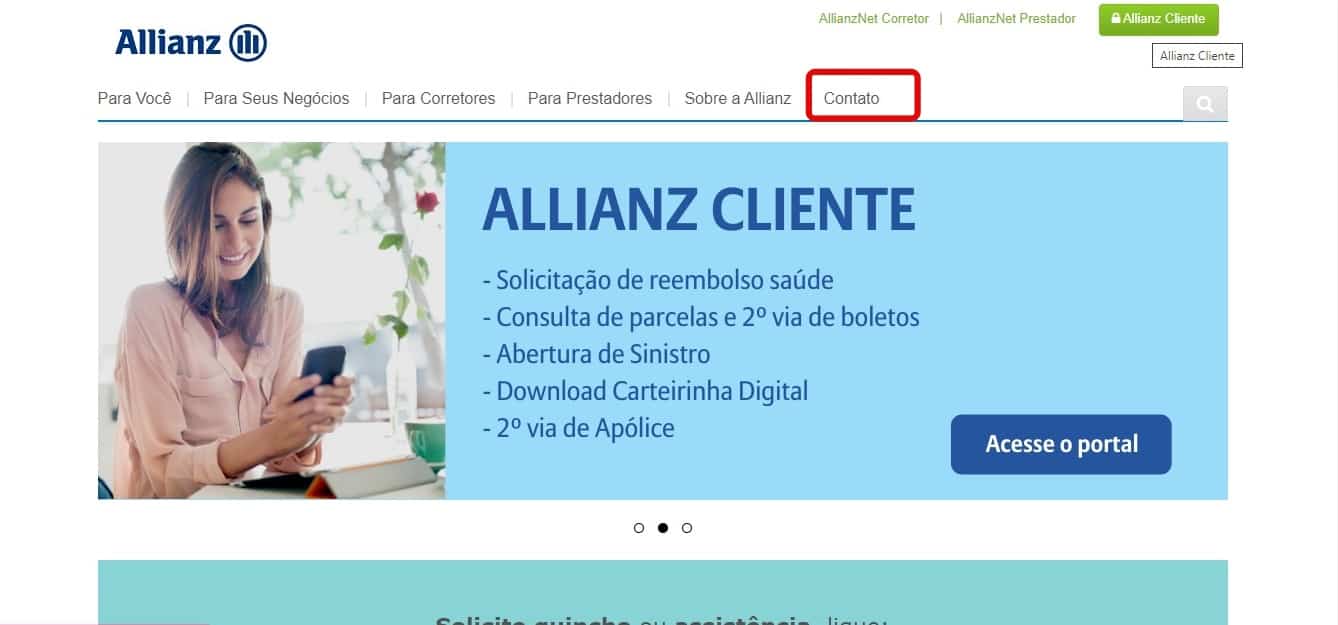Click the woman with phone banner photo
The width and height of the screenshot is (1338, 625).
tap(271, 321)
